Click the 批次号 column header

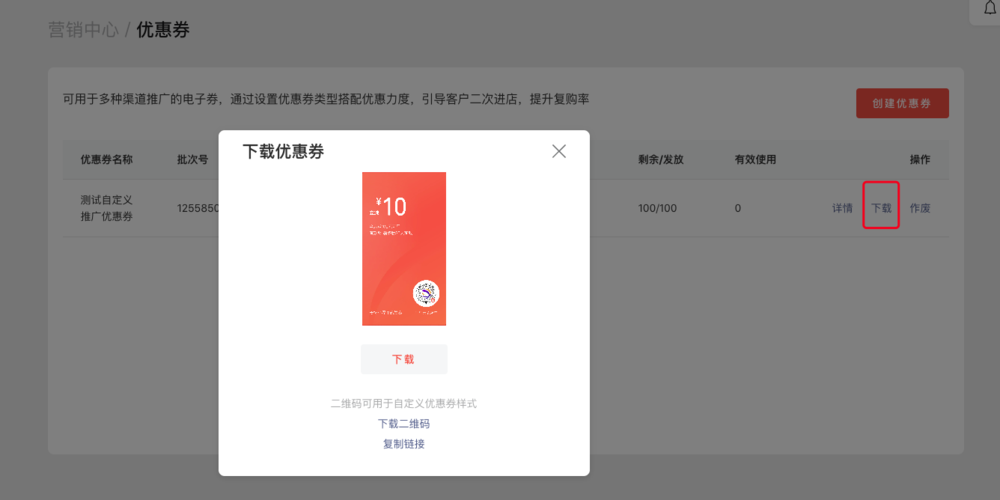192,160
